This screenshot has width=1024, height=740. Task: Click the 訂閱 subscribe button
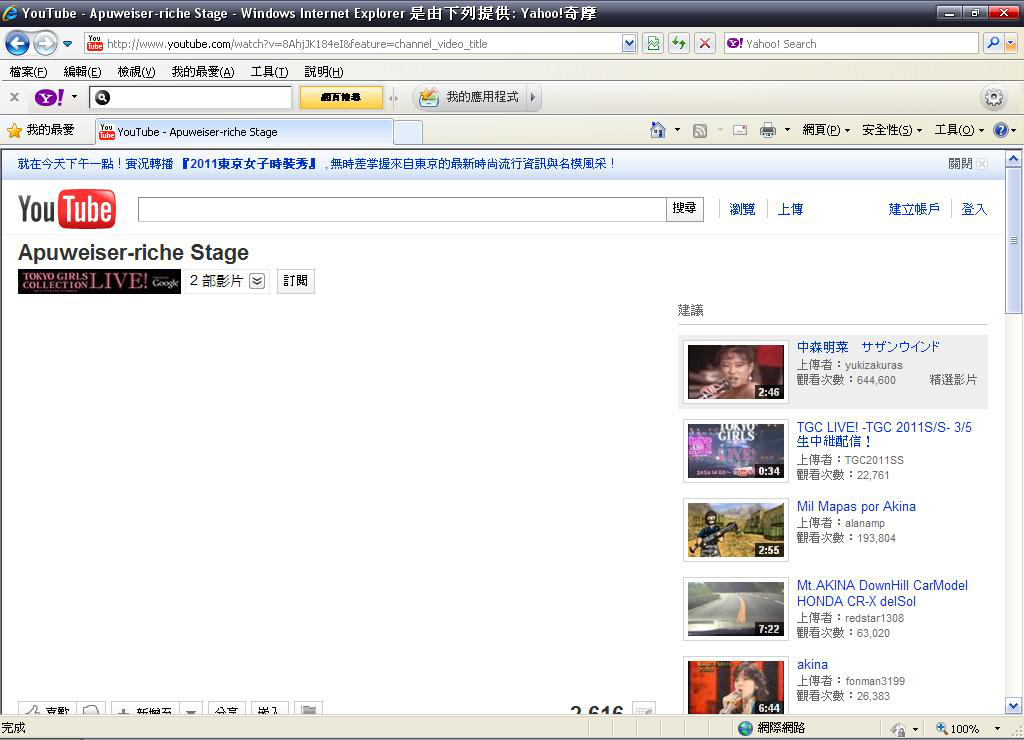click(296, 281)
